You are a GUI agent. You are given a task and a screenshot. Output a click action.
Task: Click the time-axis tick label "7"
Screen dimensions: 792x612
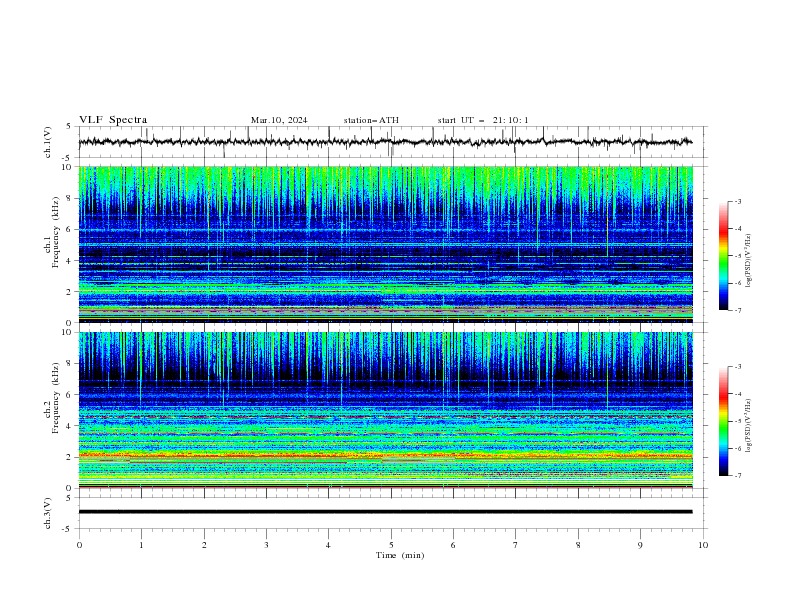516,545
